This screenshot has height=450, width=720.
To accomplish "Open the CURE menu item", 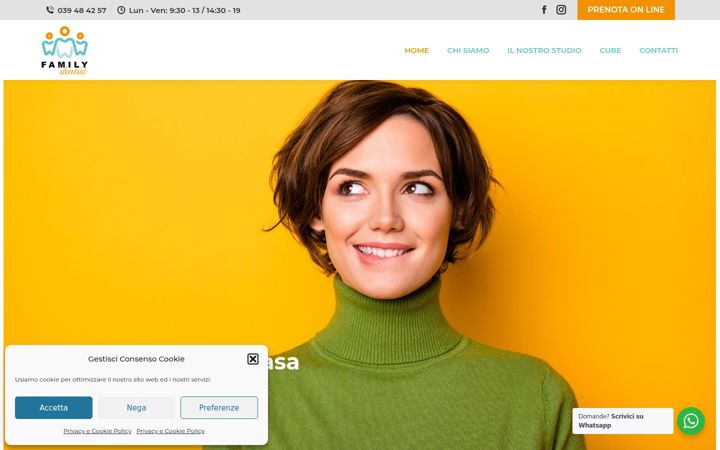I will coord(610,51).
